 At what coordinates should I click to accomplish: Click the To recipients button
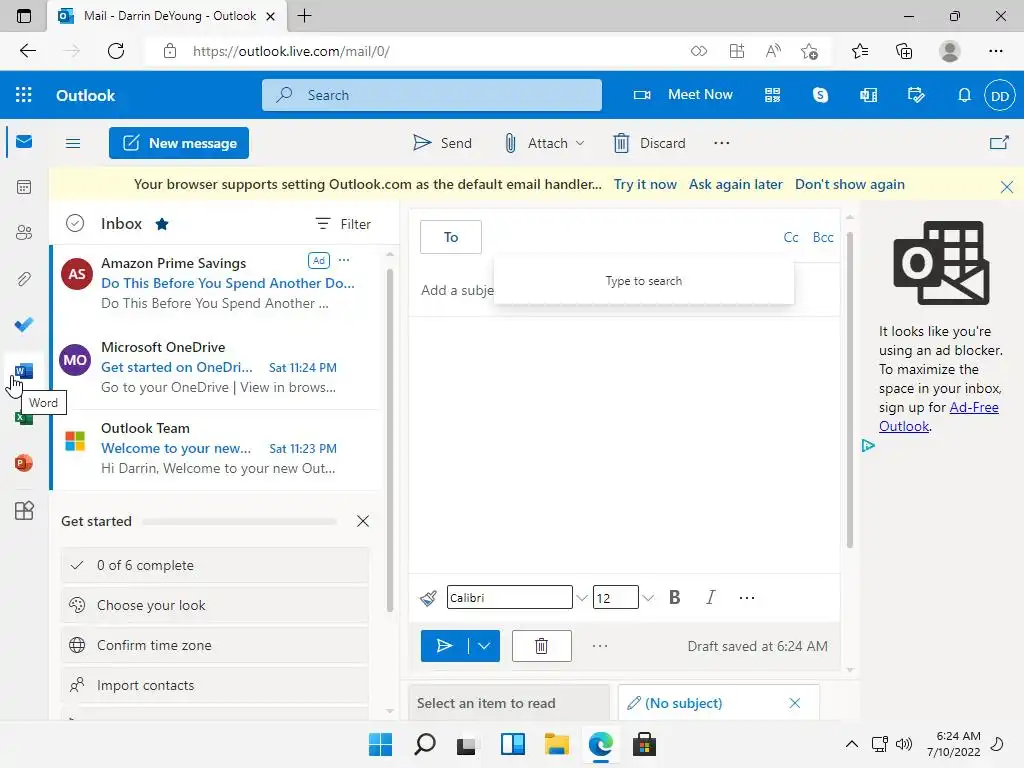(x=451, y=237)
